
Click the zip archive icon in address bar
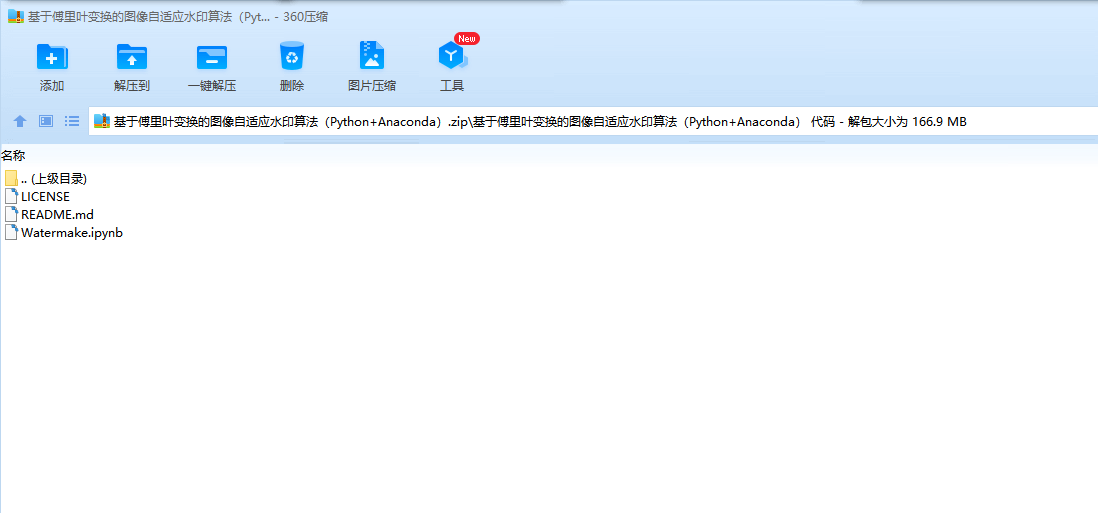pyautogui.click(x=102, y=121)
